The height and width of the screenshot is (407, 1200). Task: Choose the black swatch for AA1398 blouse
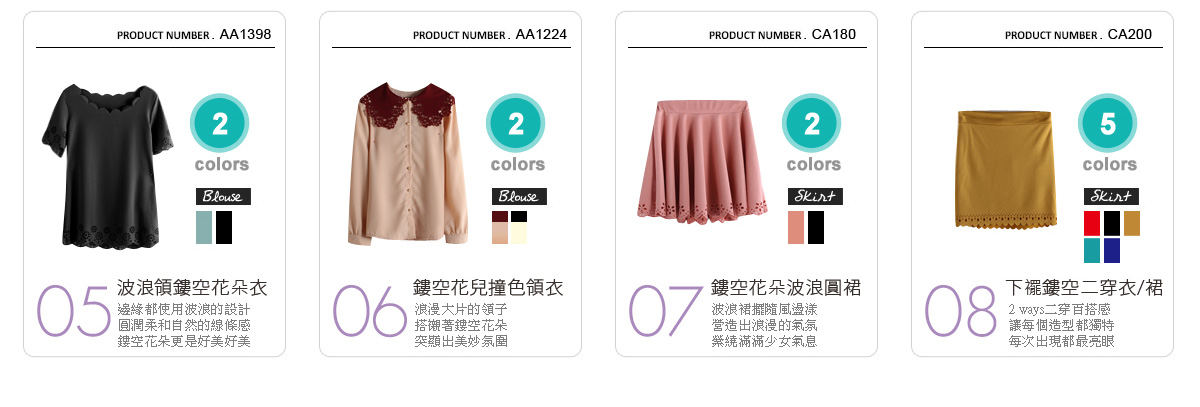click(224, 227)
